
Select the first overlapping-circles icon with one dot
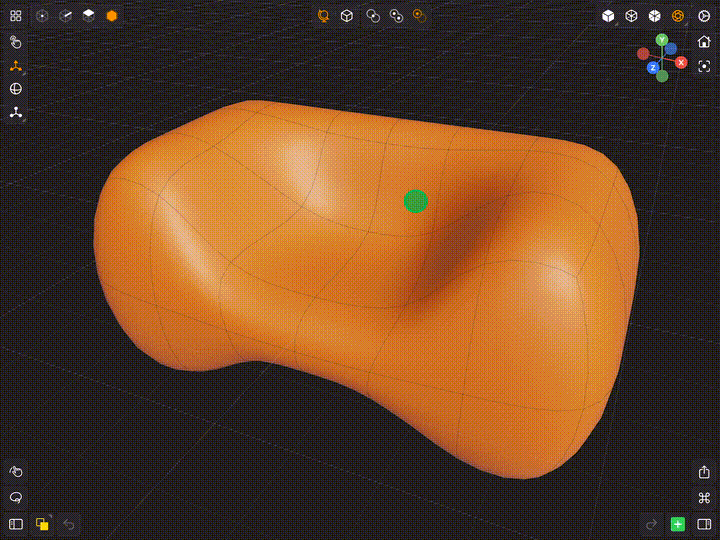tap(373, 16)
